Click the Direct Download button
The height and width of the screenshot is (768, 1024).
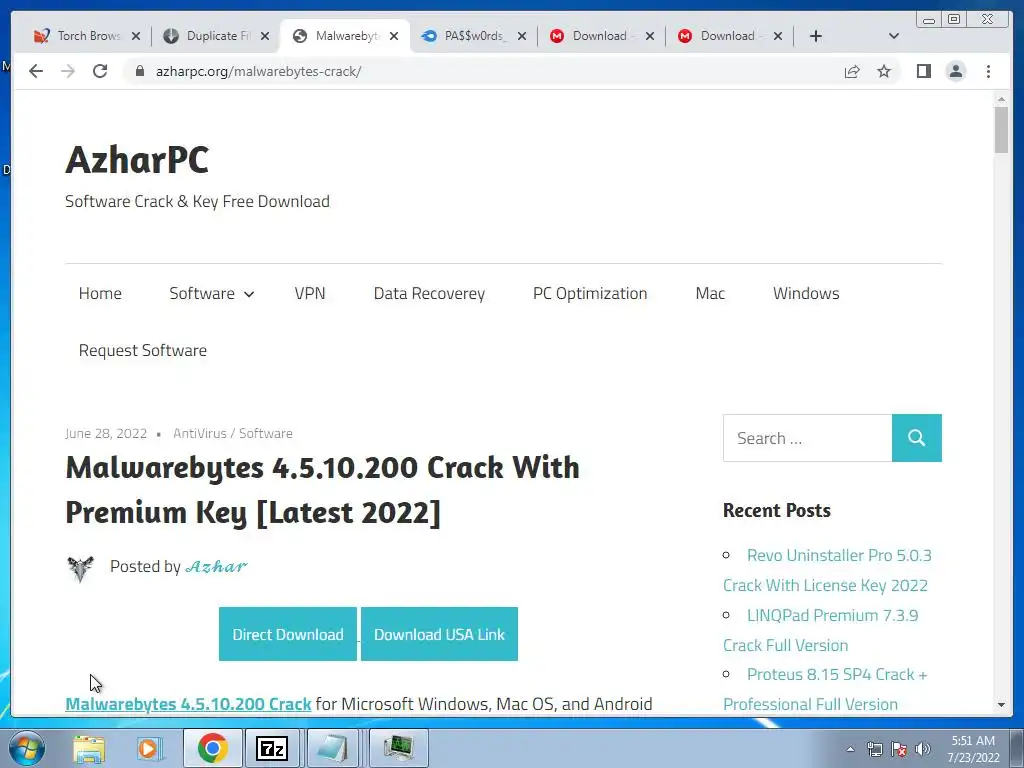coord(288,634)
